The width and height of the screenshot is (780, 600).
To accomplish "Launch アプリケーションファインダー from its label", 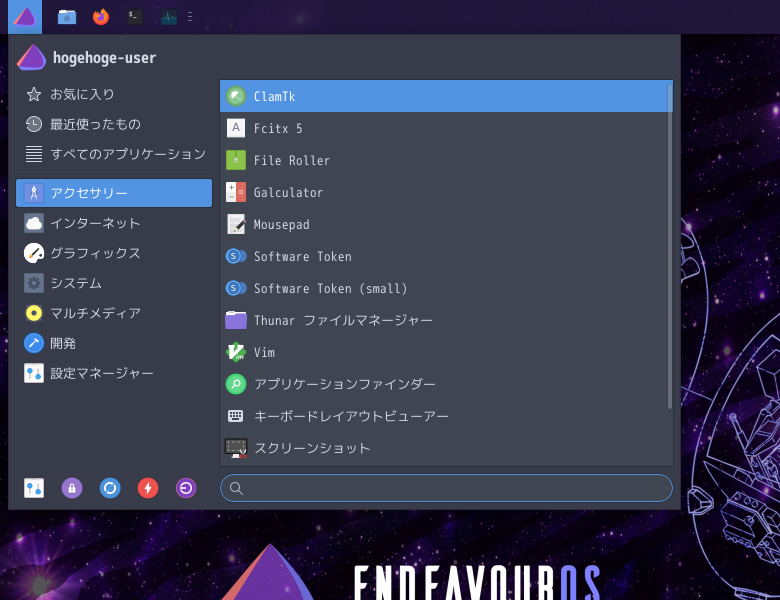I will click(345, 384).
